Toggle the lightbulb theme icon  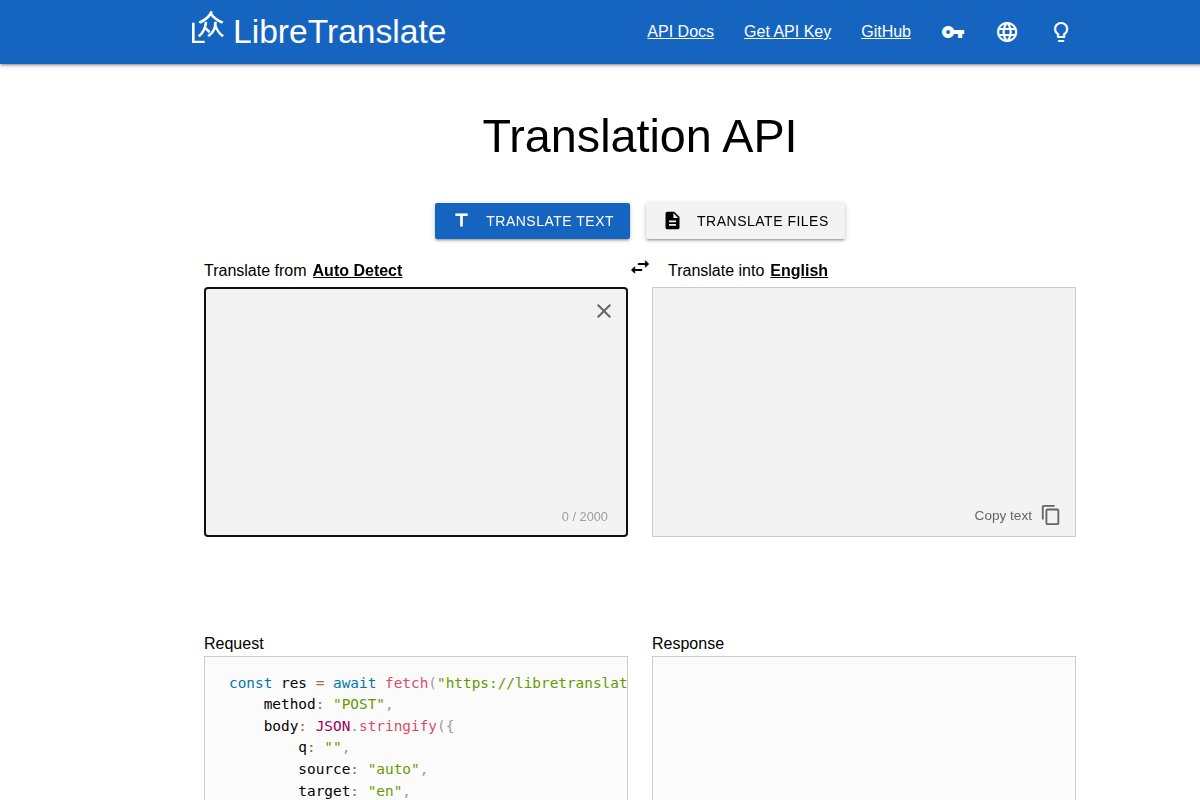pyautogui.click(x=1061, y=32)
